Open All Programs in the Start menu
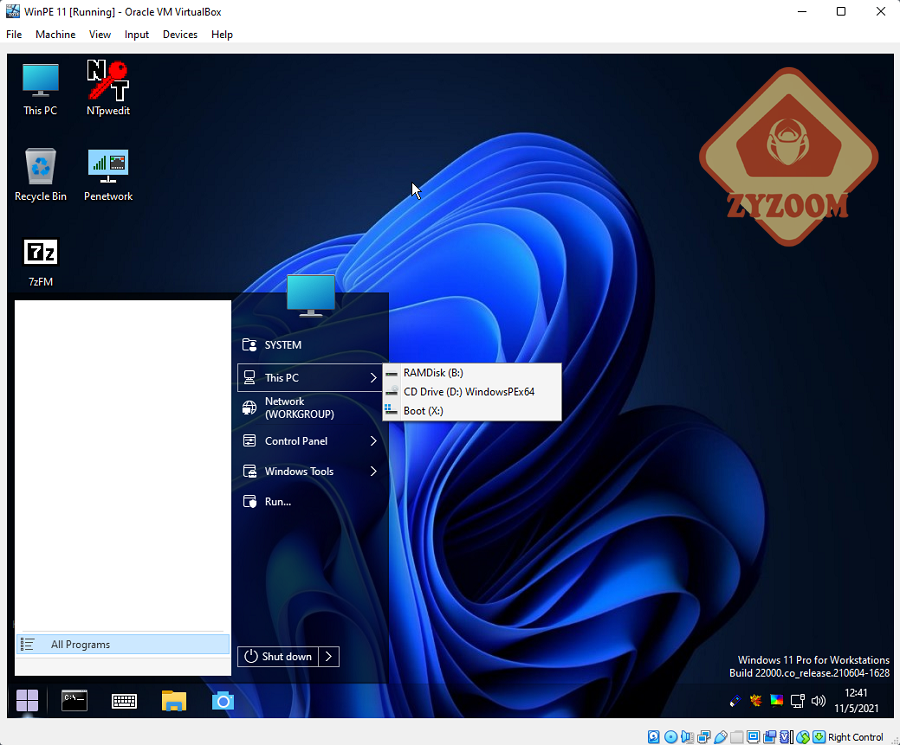Viewport: 900px width, 745px height. tap(123, 645)
